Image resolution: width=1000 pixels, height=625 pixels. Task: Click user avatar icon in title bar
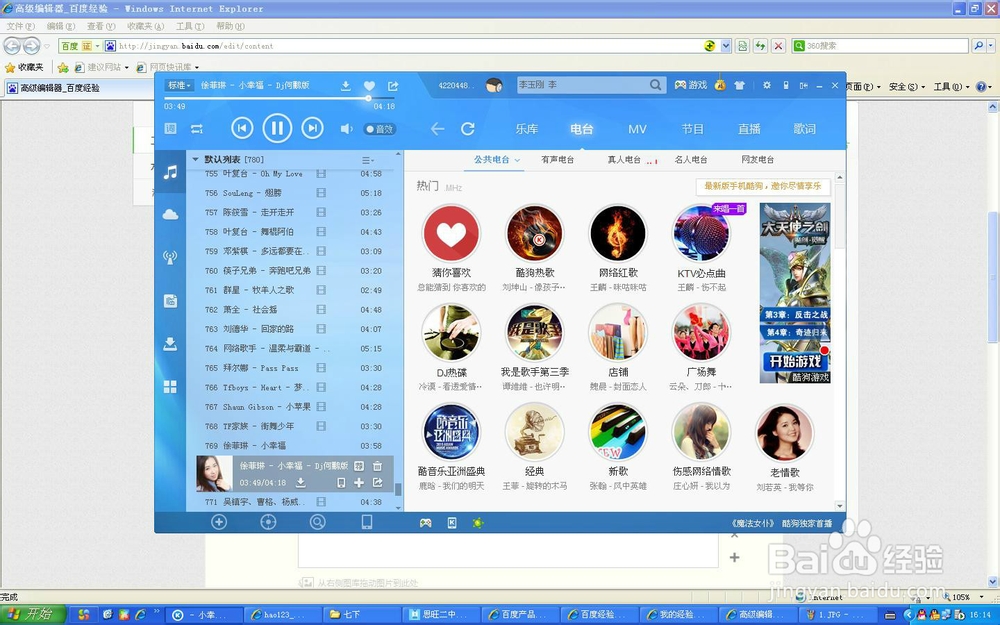coord(494,85)
